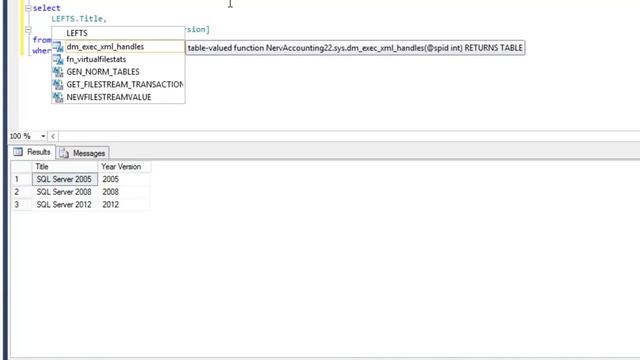Click function icon beside GEN_NORM_TABLES
Screen dimensions: 640x360
[x=58, y=72]
